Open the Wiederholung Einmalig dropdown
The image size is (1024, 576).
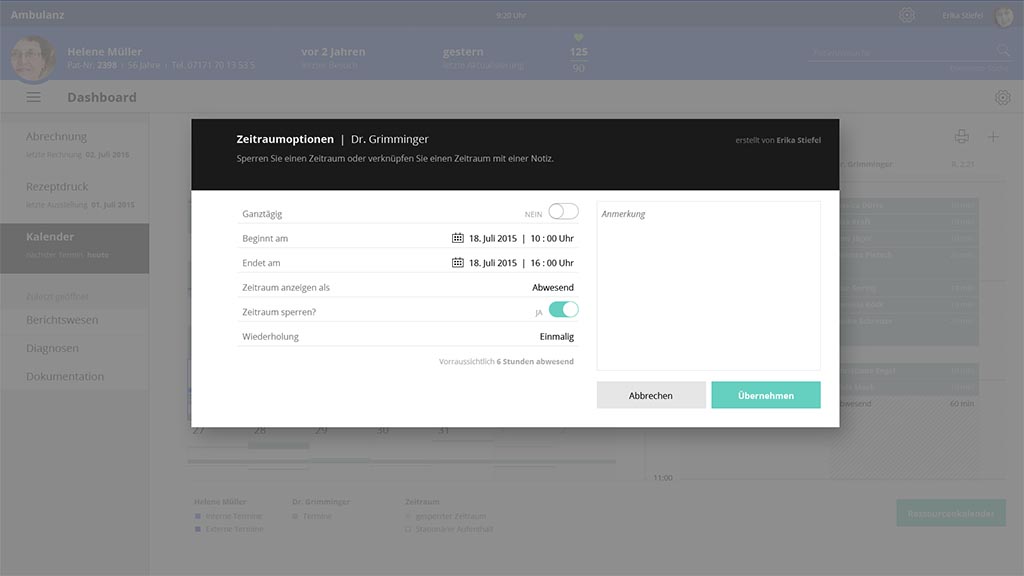tap(556, 337)
